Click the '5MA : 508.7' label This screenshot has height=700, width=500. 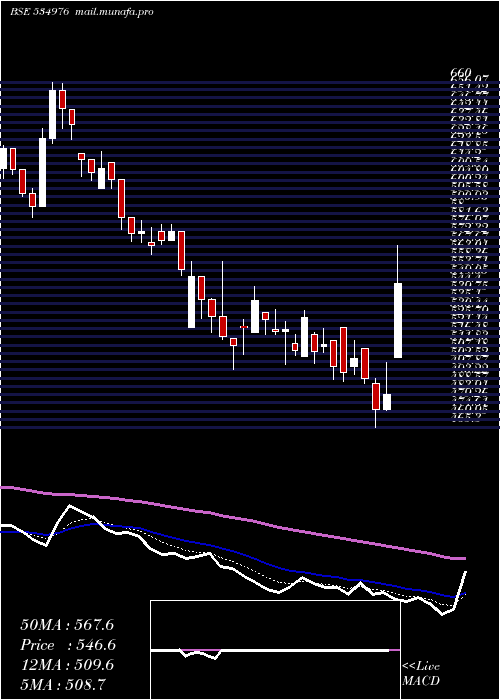pyautogui.click(x=62, y=684)
